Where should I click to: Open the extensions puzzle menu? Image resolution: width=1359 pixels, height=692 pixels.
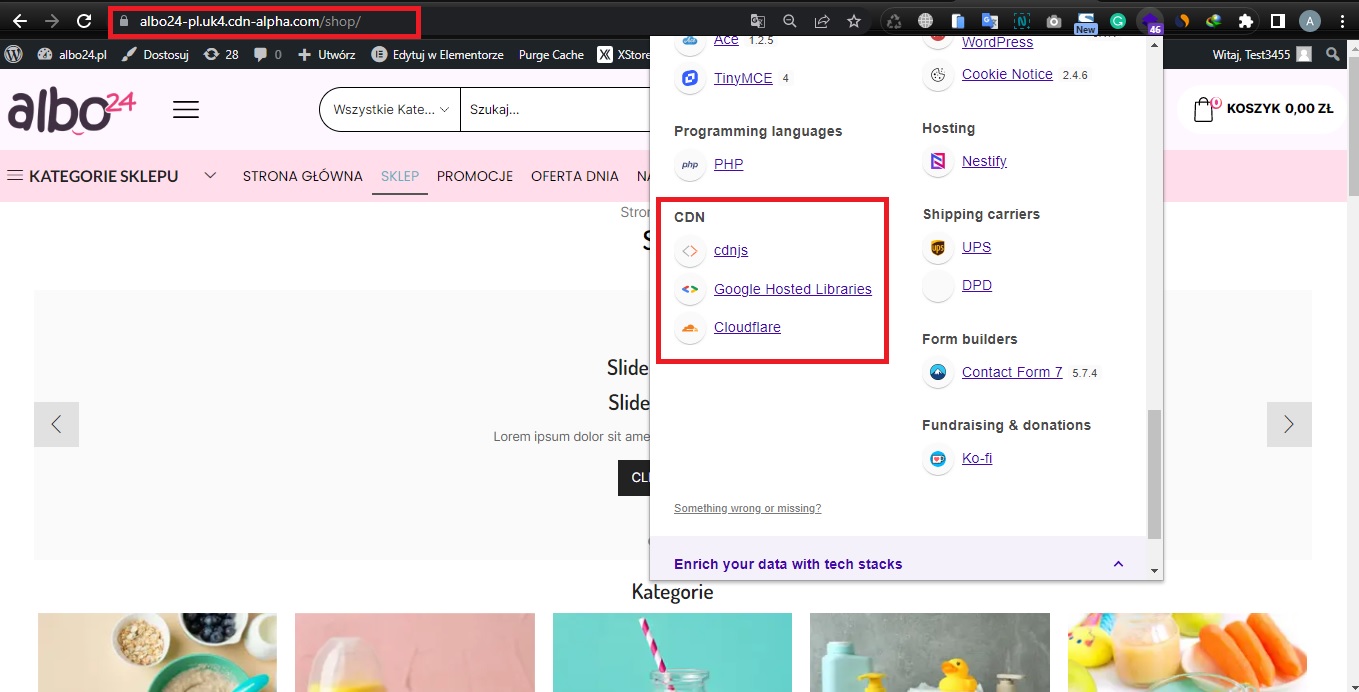[1245, 21]
